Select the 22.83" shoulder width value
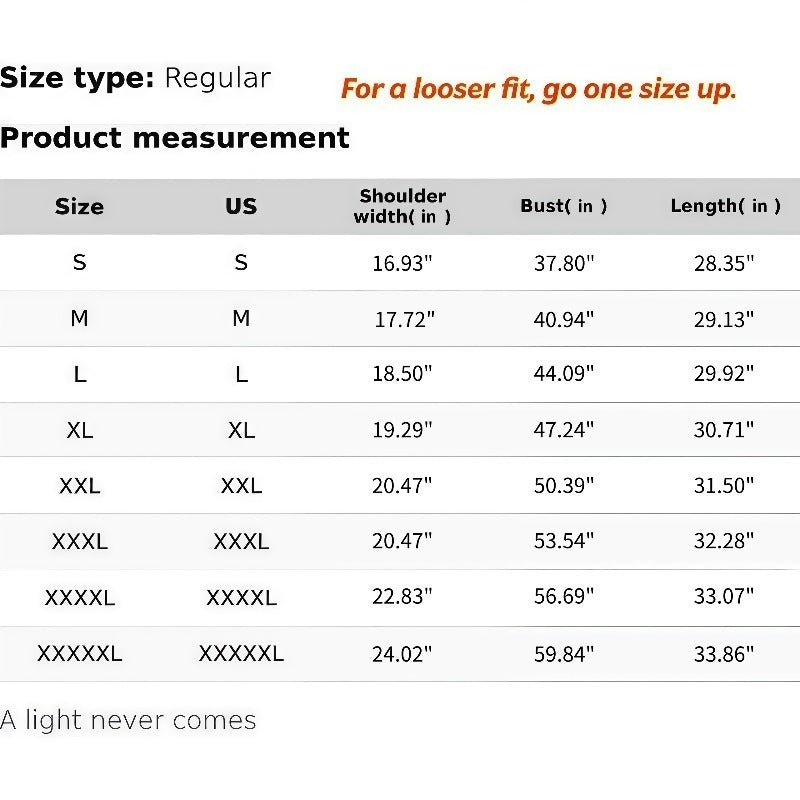The image size is (800, 800). pos(402,596)
